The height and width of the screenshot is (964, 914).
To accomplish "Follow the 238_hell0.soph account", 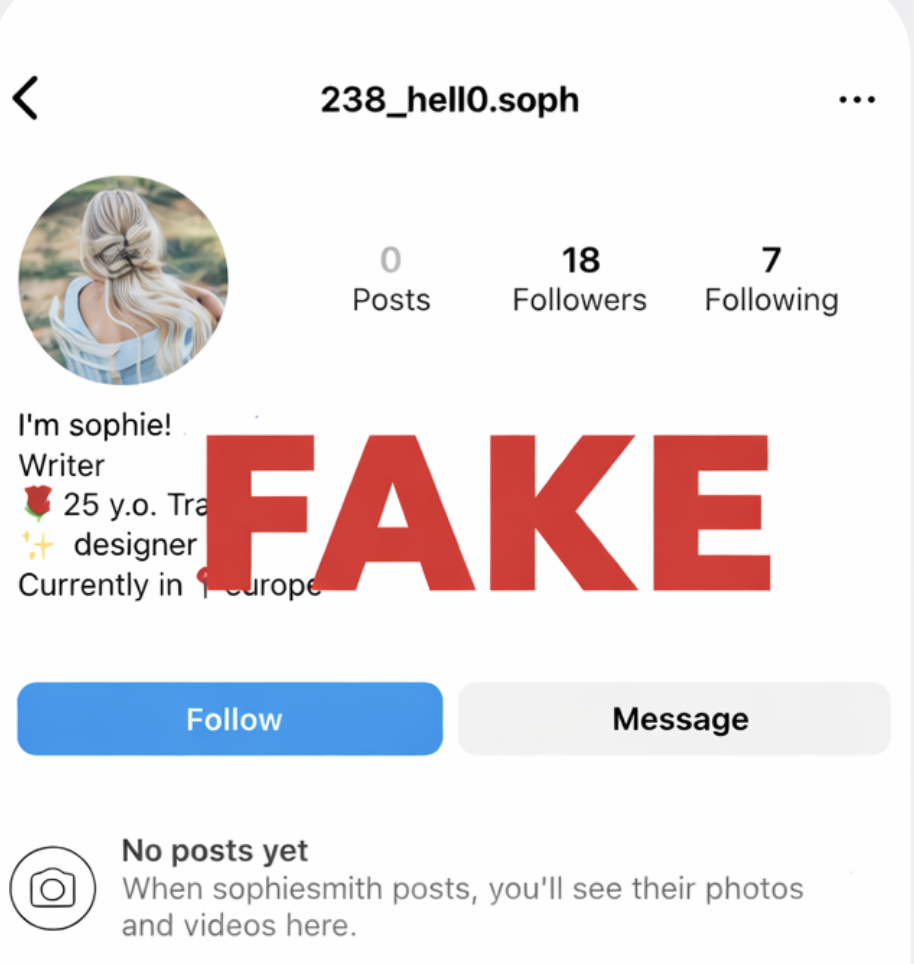I will (230, 719).
